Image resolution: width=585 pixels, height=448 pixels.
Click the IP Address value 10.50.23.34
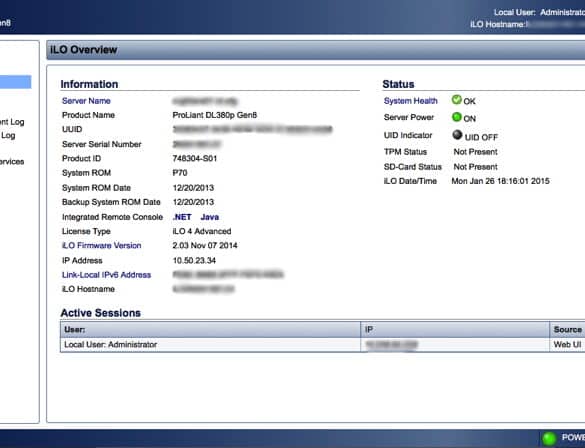(194, 260)
